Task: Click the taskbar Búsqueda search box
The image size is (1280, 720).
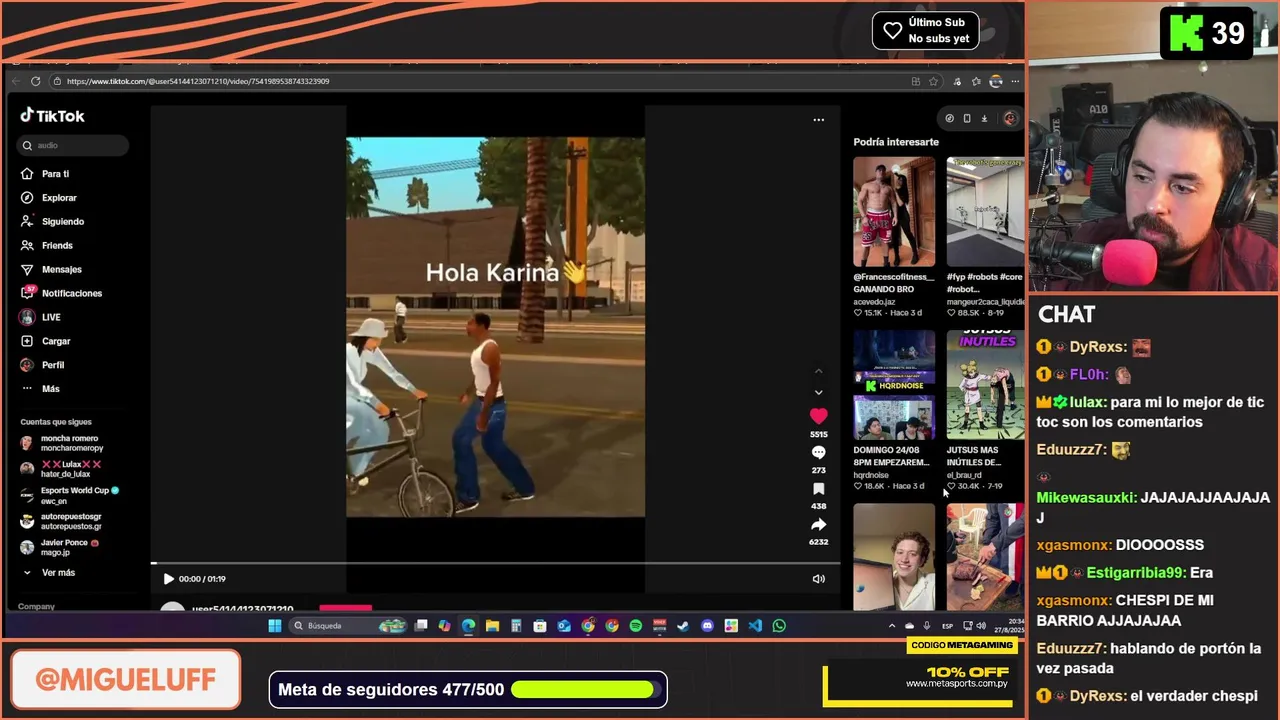Action: [x=348, y=626]
